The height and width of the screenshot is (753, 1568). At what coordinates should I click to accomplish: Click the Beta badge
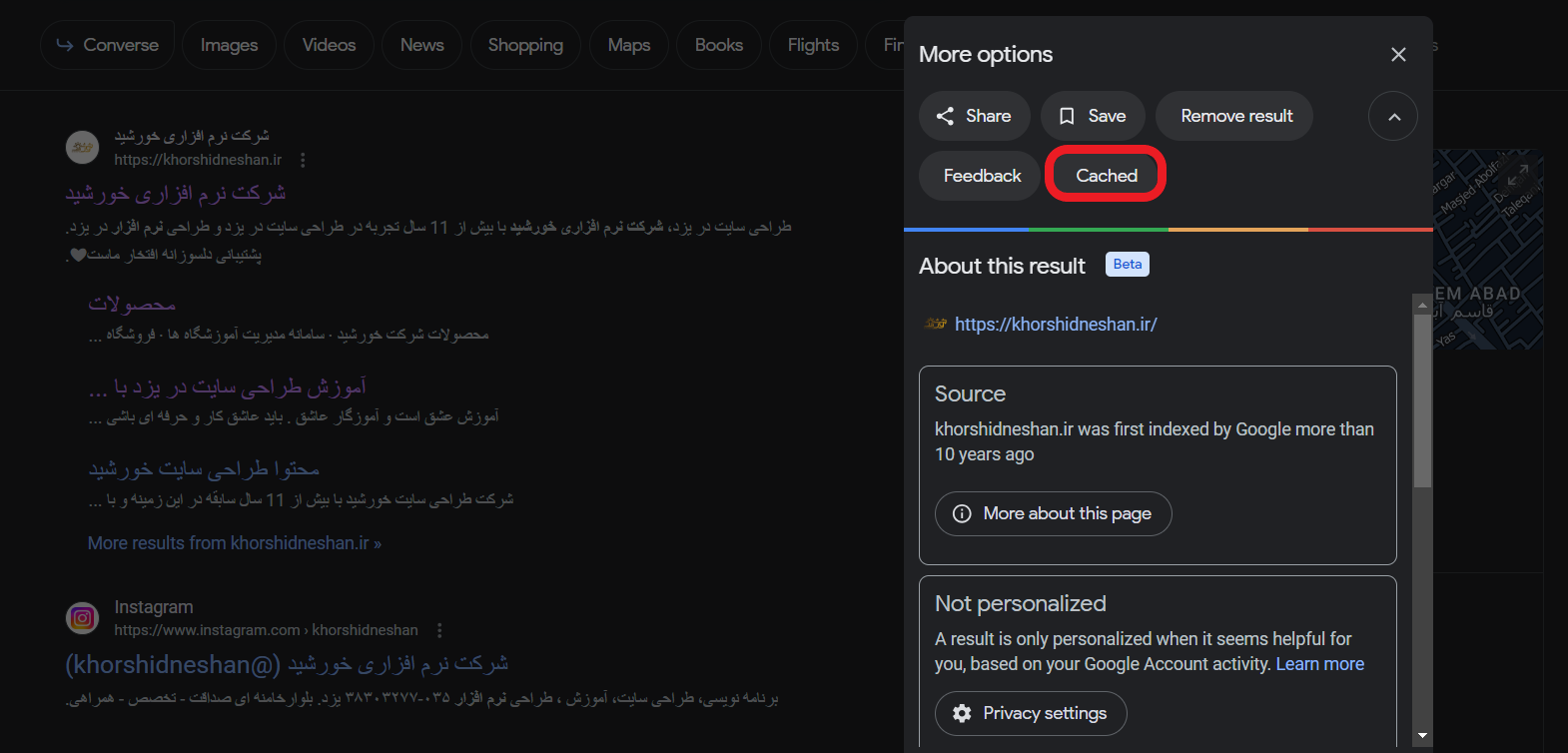pyautogui.click(x=1128, y=265)
